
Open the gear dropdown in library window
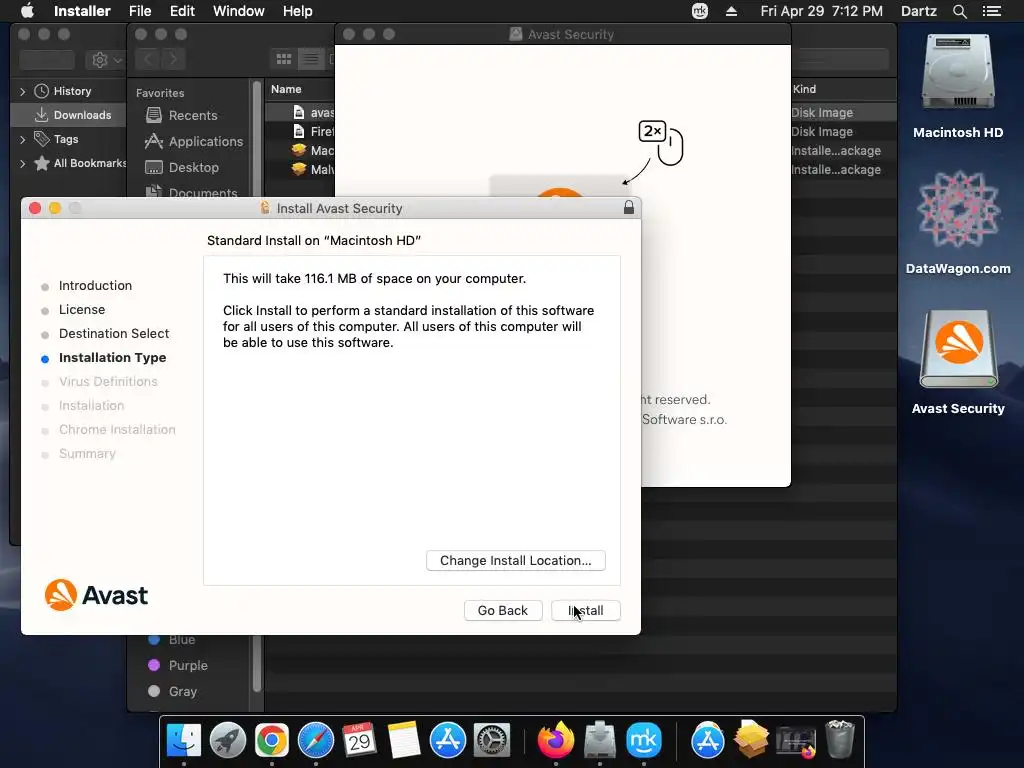(107, 60)
